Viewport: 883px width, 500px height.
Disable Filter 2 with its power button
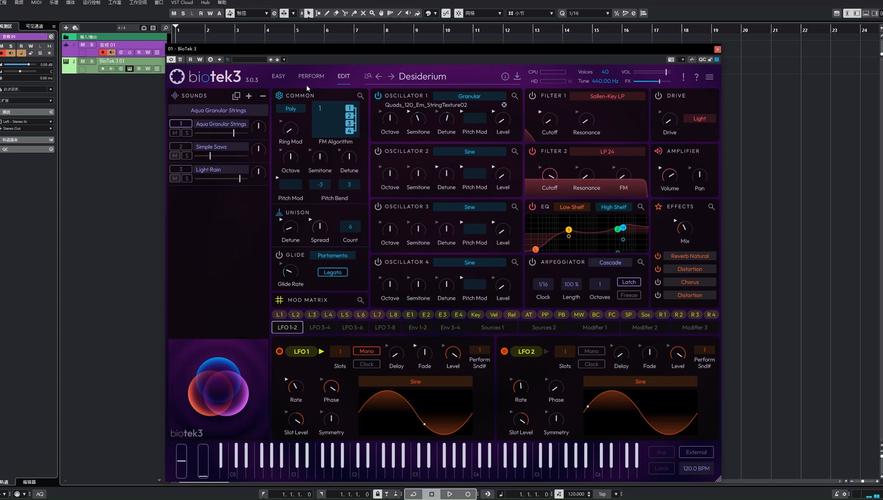point(532,151)
